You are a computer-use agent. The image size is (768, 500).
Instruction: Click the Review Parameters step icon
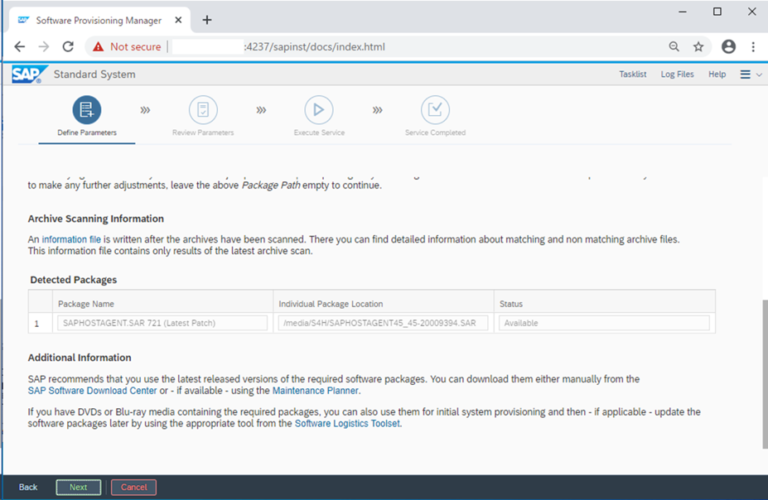click(x=203, y=109)
